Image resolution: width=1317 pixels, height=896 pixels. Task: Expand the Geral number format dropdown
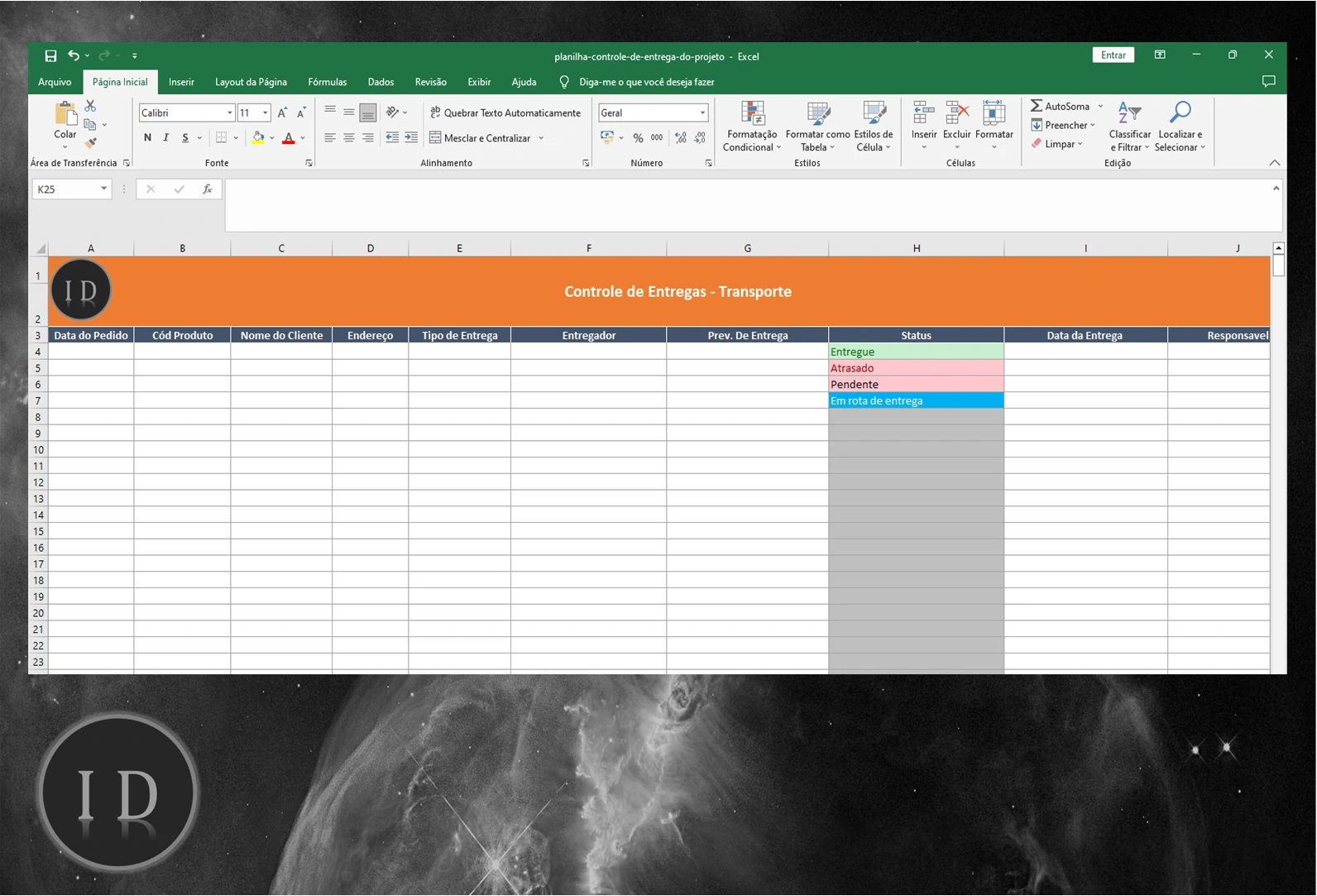click(702, 113)
